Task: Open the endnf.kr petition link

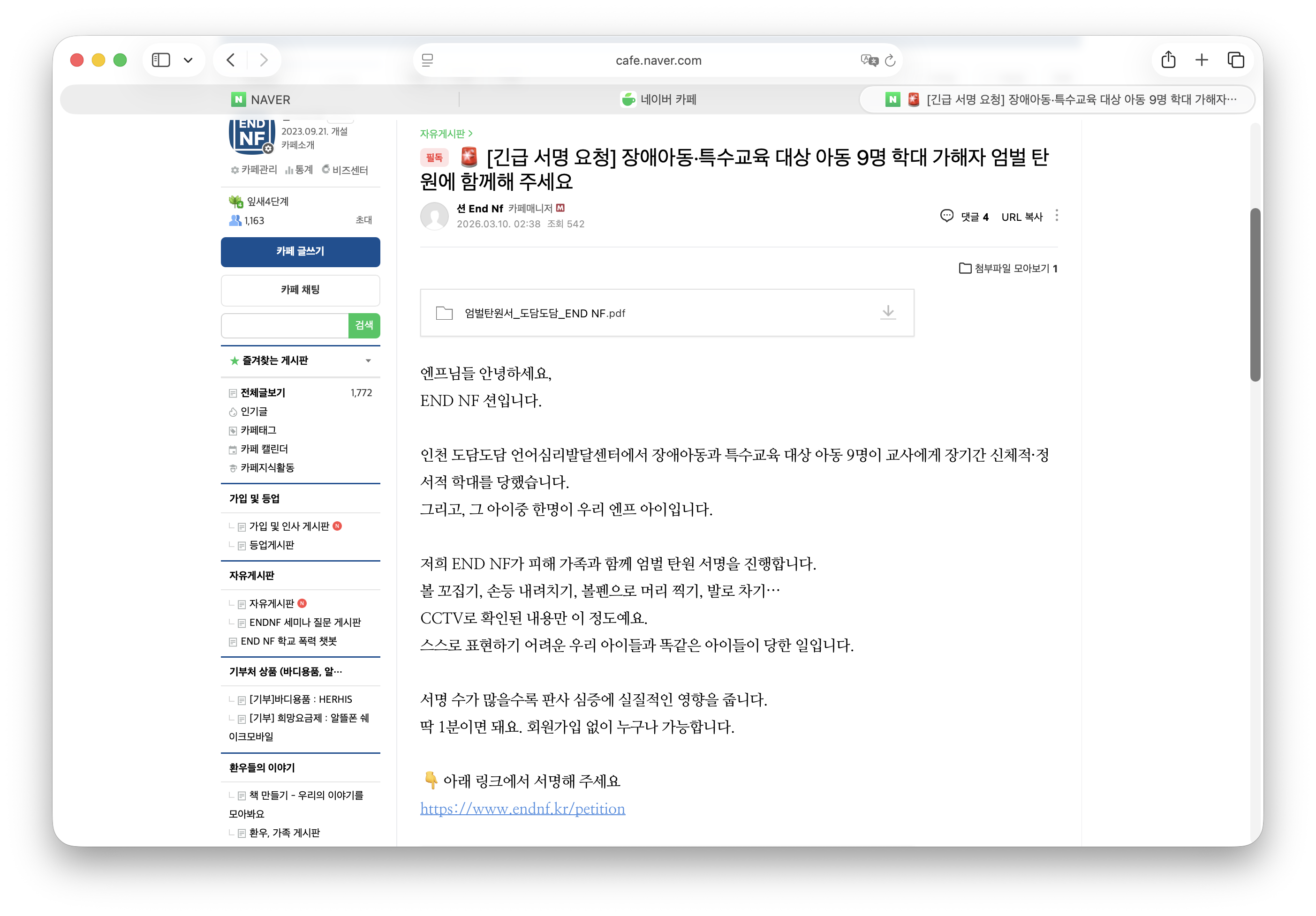Action: click(x=522, y=808)
